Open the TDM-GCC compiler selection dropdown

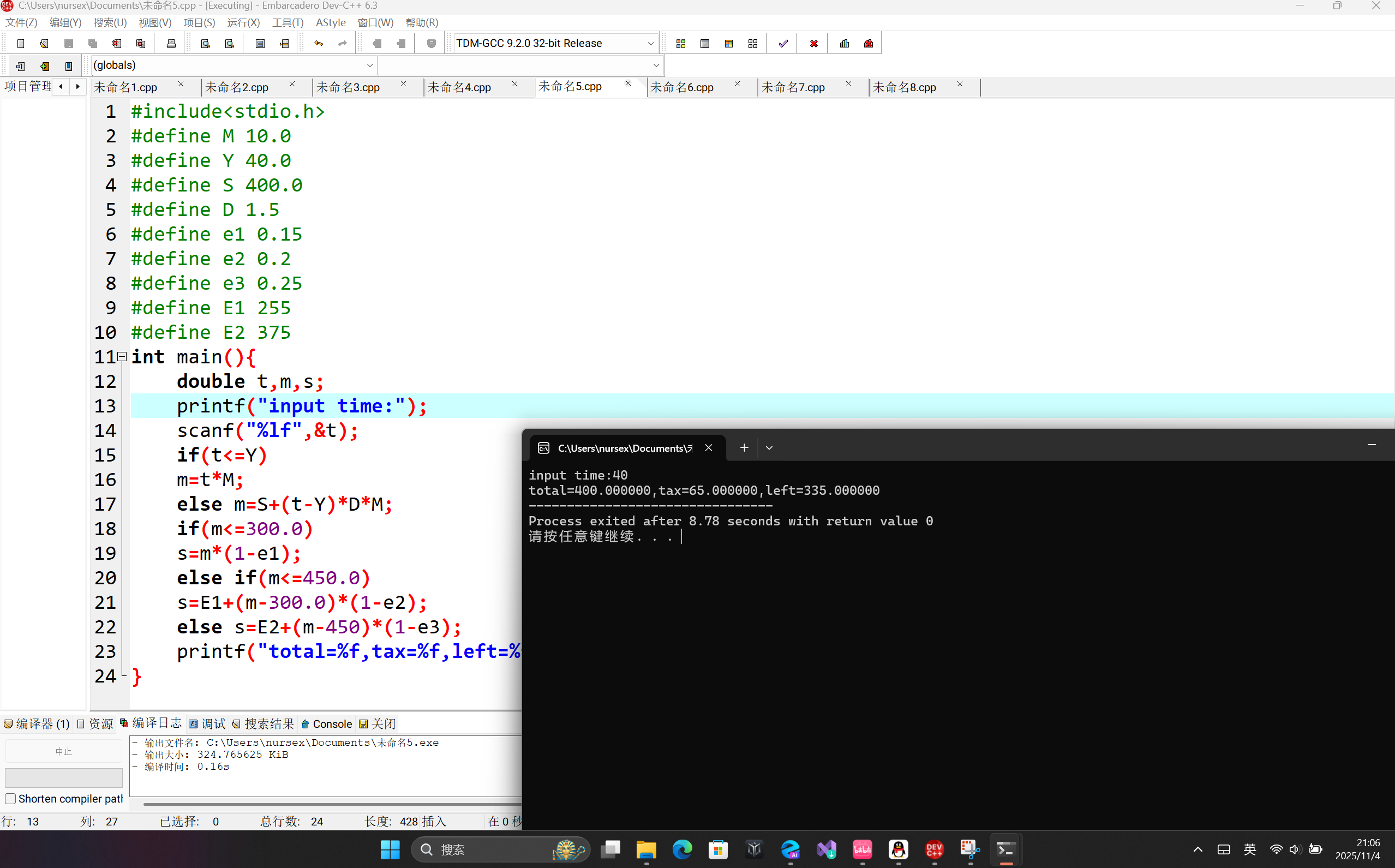click(x=650, y=44)
